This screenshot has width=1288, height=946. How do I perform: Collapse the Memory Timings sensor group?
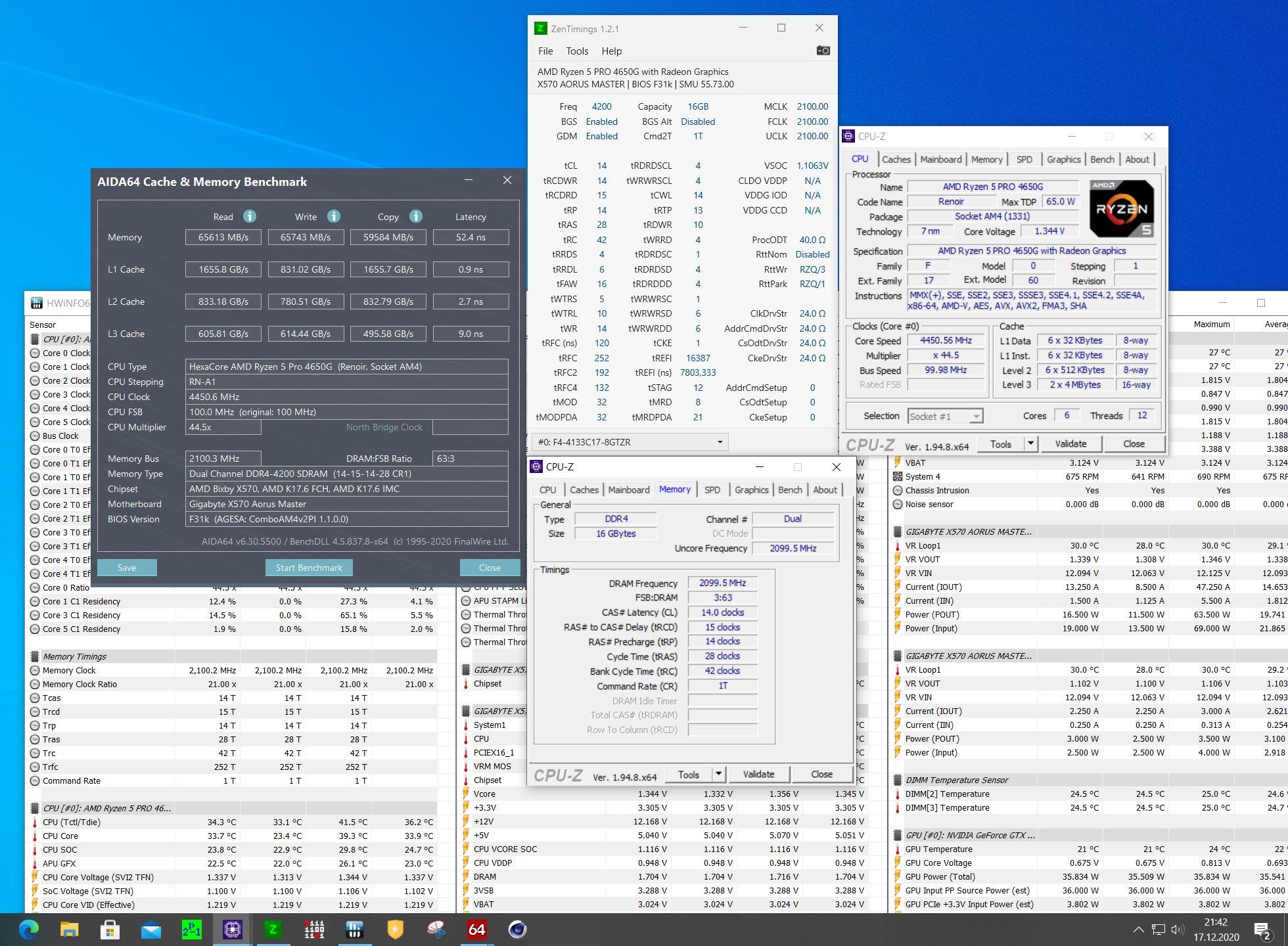tap(35, 656)
